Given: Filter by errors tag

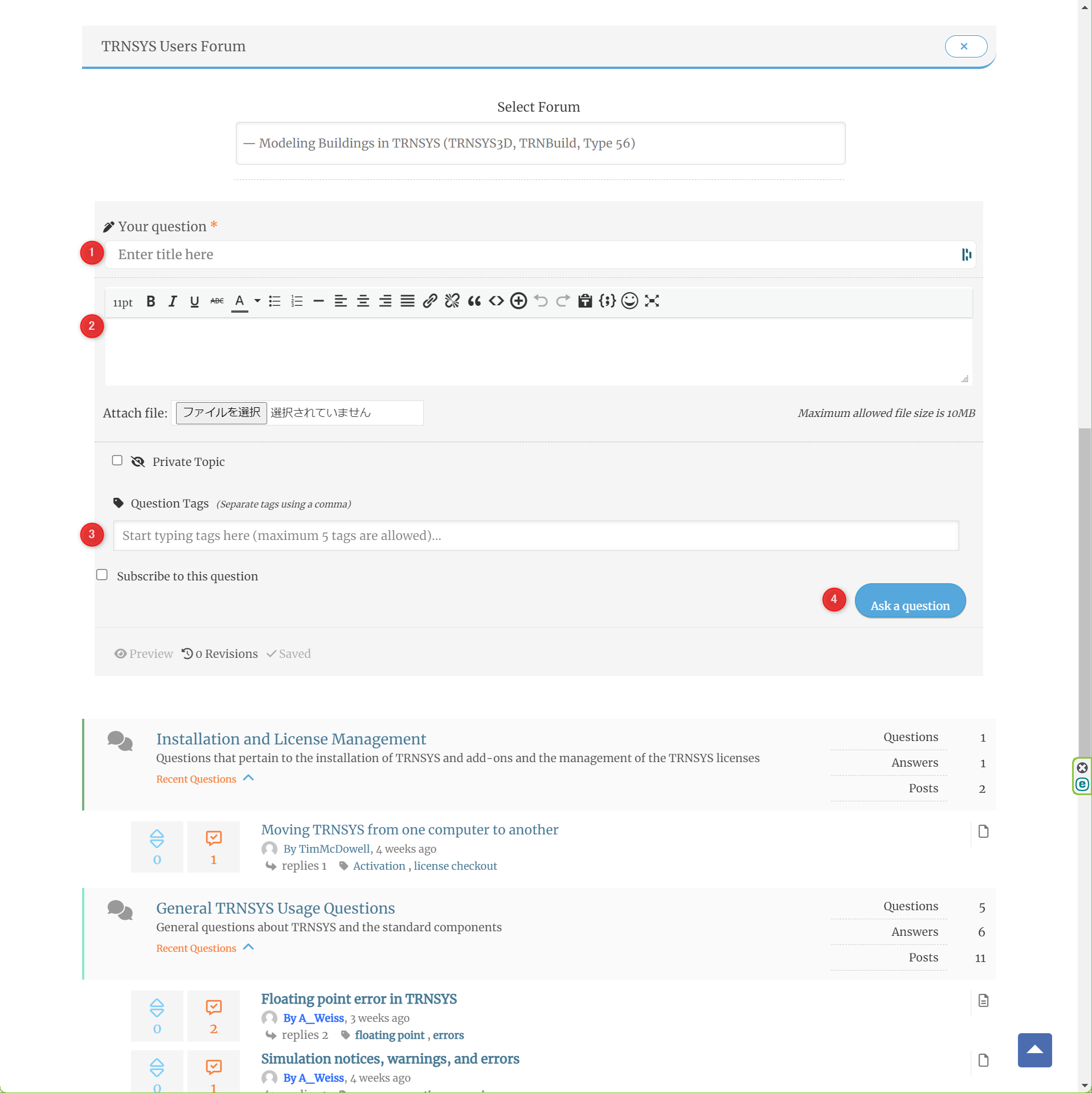Looking at the screenshot, I should [x=448, y=1035].
